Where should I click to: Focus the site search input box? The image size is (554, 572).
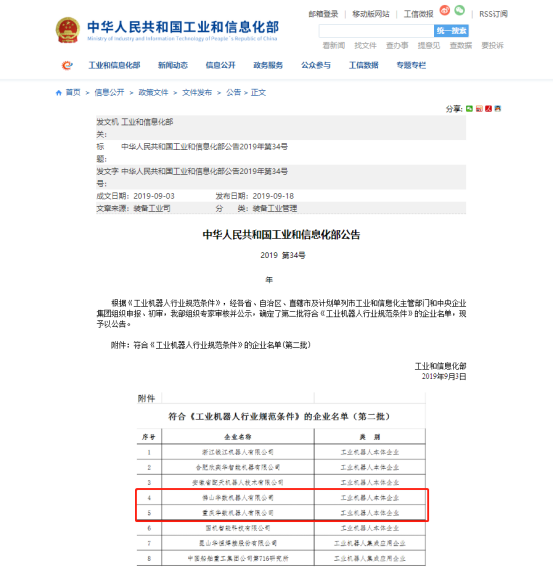(376, 31)
